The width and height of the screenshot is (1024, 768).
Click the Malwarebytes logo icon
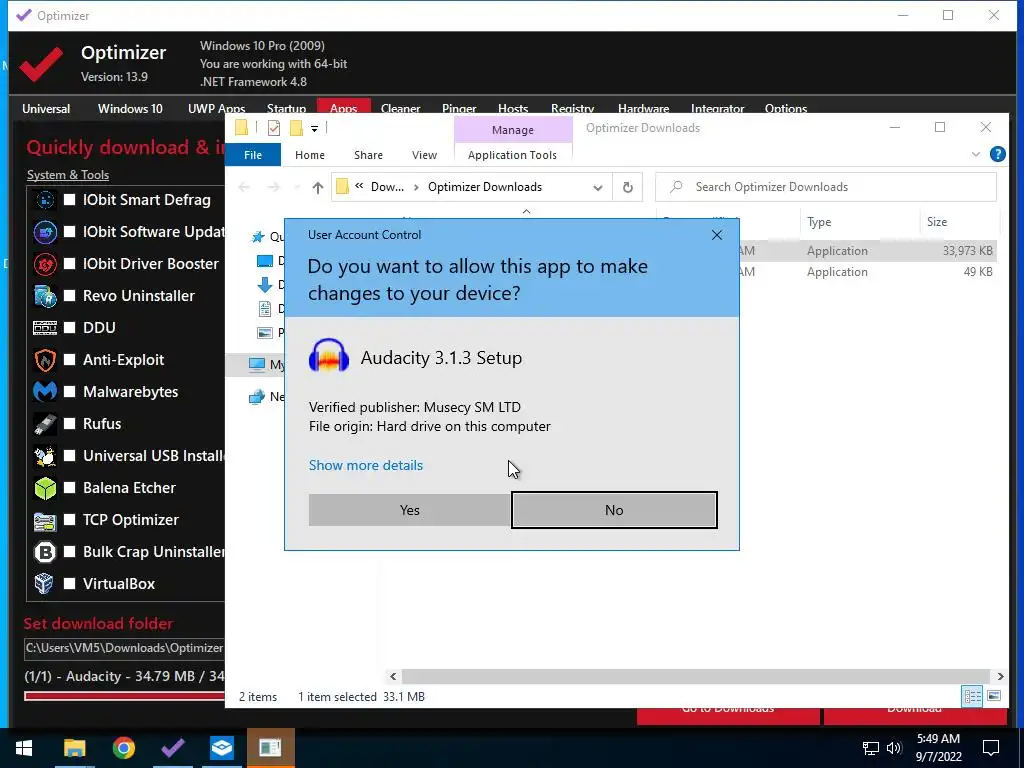(45, 392)
